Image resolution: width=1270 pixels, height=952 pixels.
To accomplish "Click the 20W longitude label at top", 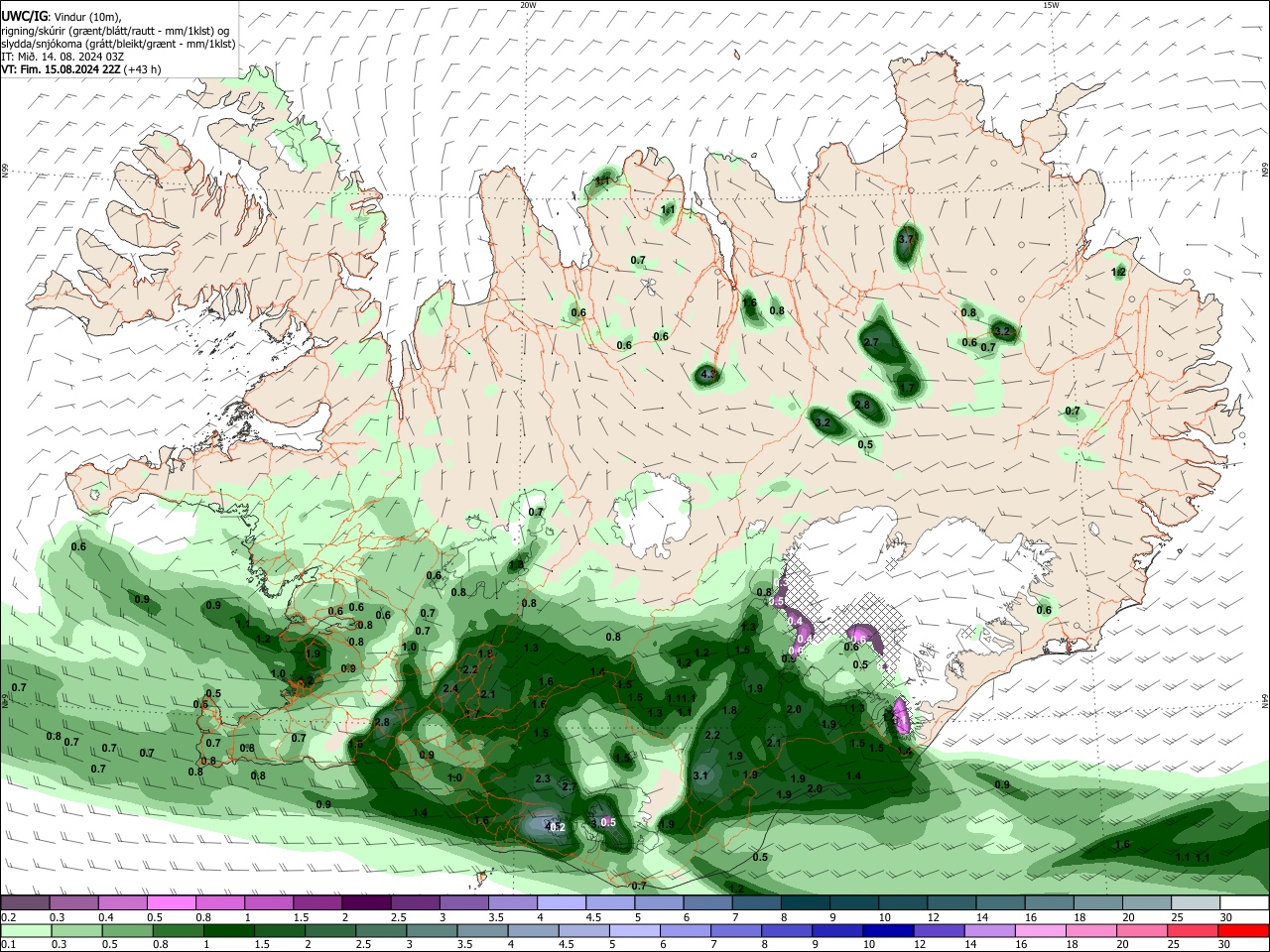I will coord(528,5).
